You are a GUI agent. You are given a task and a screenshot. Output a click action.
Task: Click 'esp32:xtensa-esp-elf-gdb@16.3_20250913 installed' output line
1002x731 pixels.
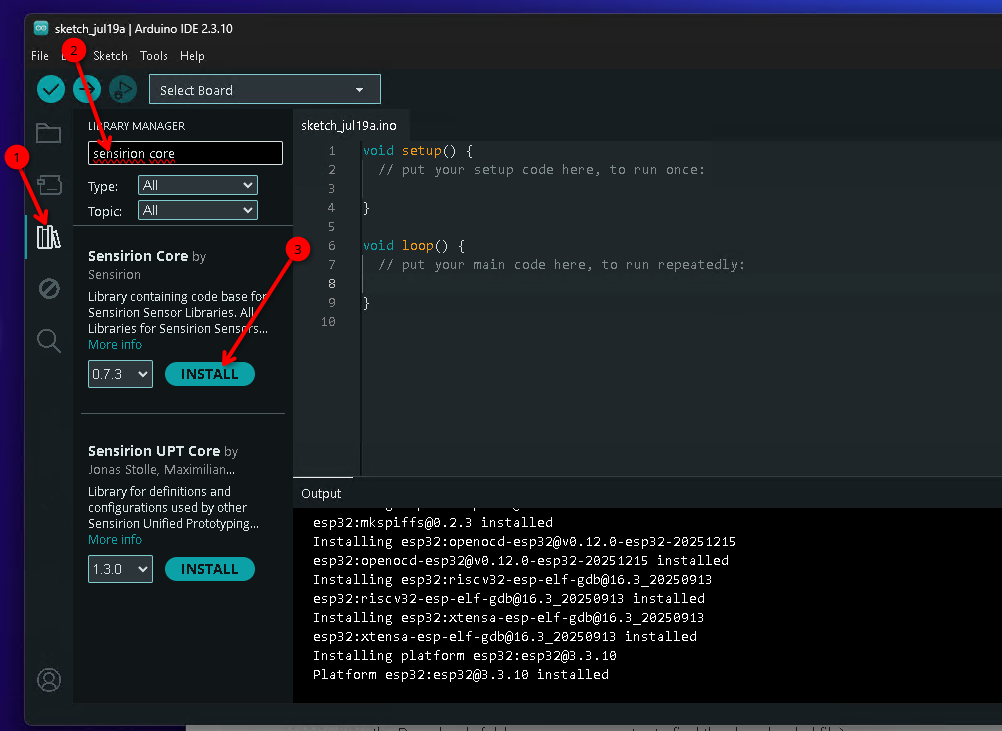pyautogui.click(x=505, y=636)
